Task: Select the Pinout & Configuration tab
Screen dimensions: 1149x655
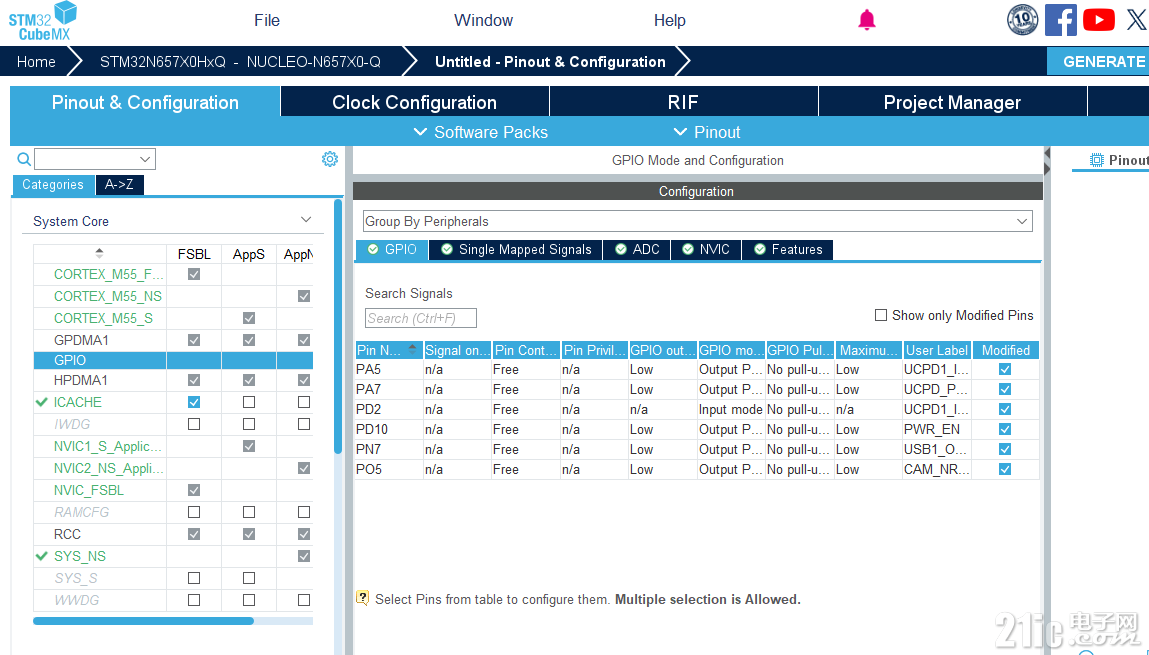Action: 145,102
